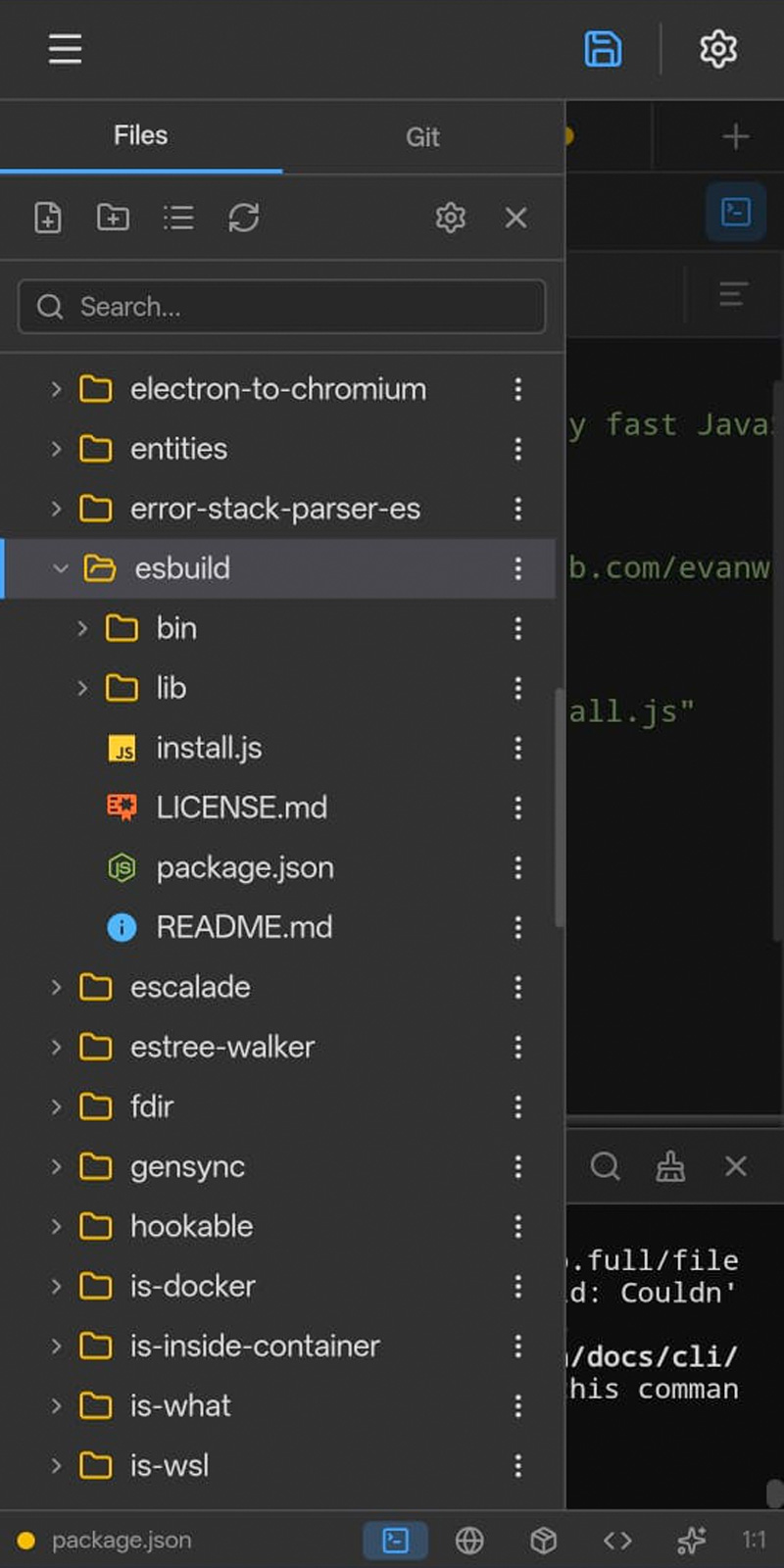This screenshot has width=784, height=1568.
Task: Click the code brackets icon in status bar
Action: tap(617, 1541)
